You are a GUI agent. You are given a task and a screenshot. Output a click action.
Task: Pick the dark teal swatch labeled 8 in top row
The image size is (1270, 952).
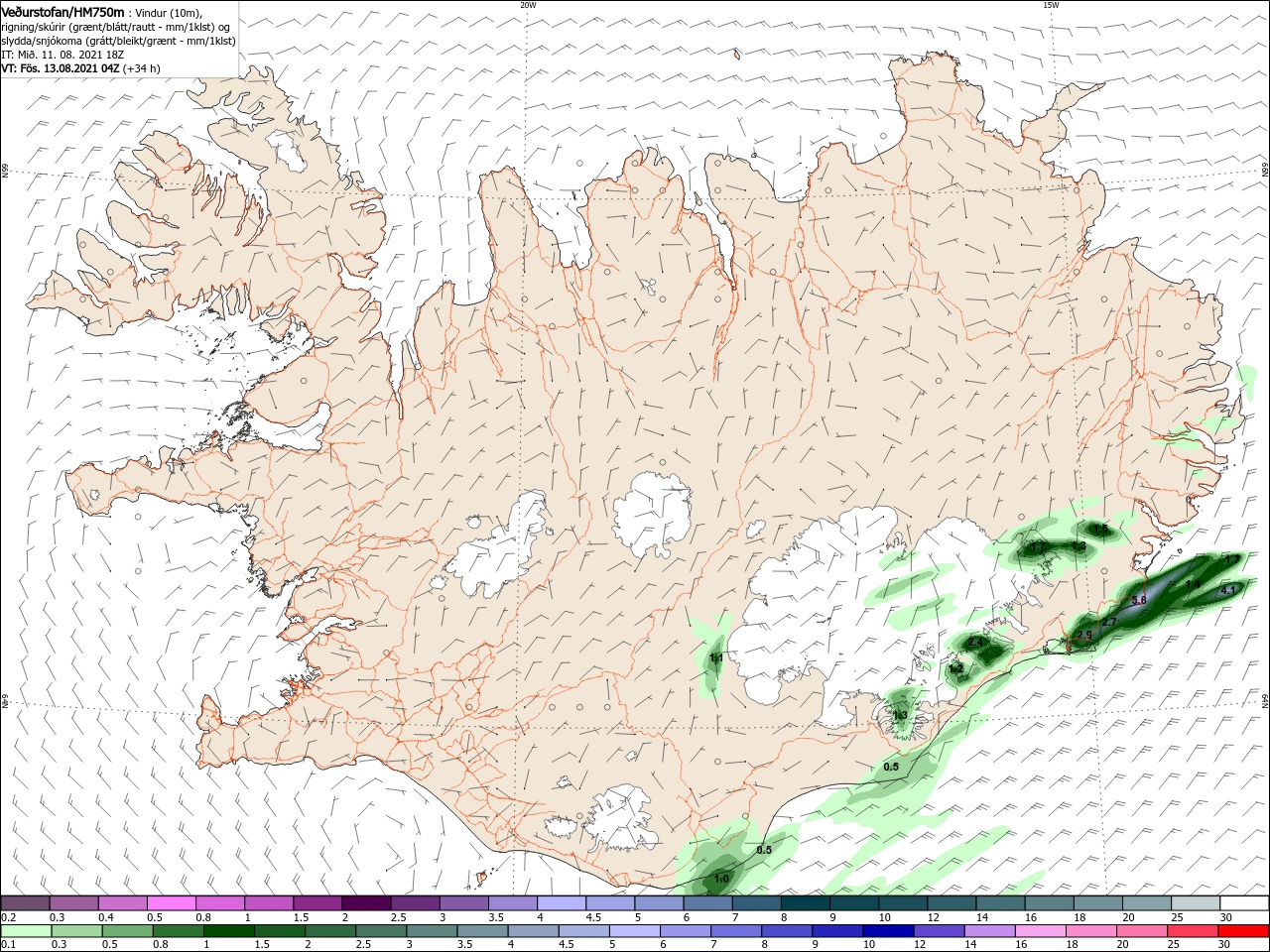pyautogui.click(x=806, y=903)
